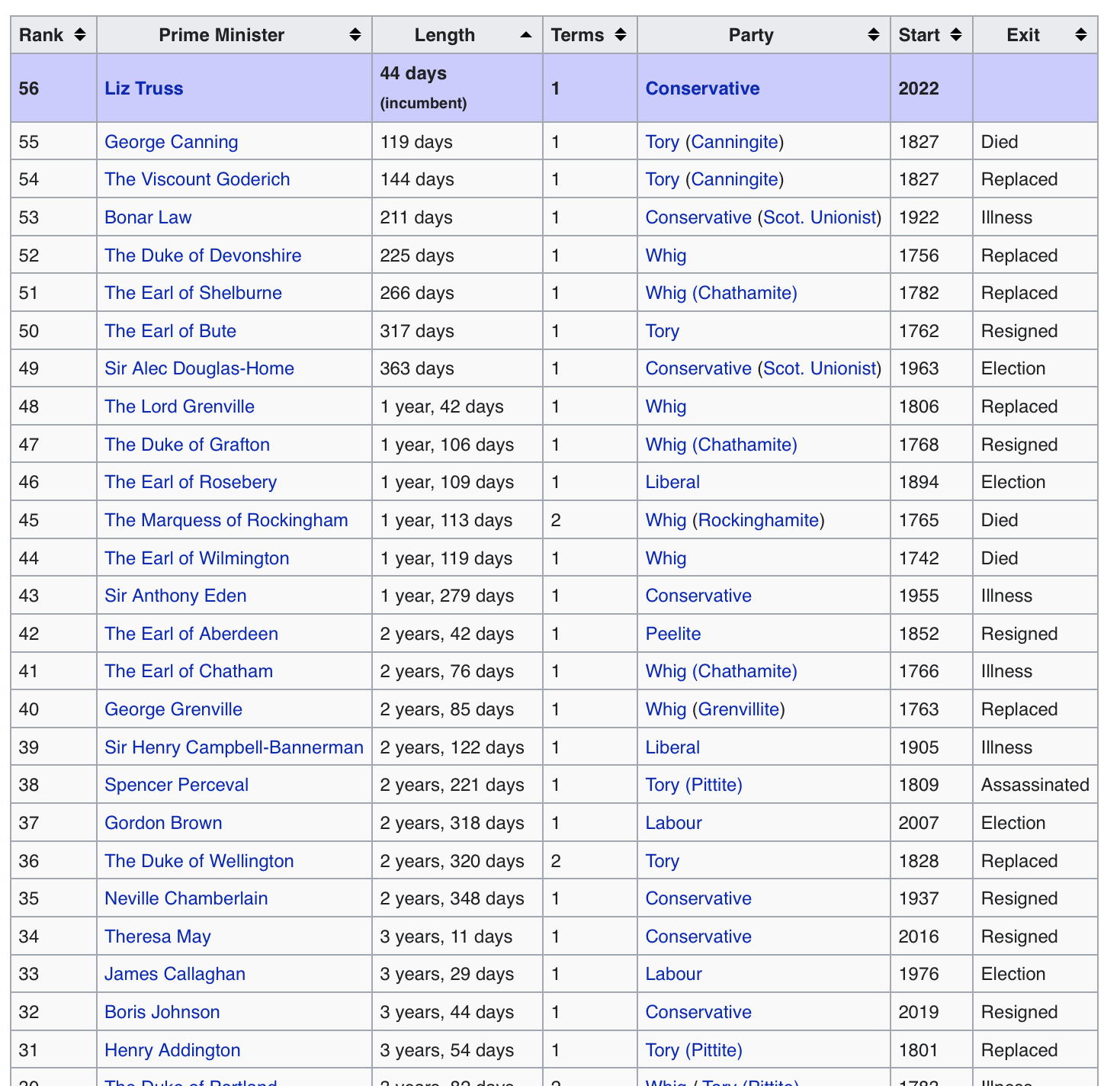Click Tory link in Earl of Bute row
This screenshot has width=1120, height=1086.
click(663, 331)
